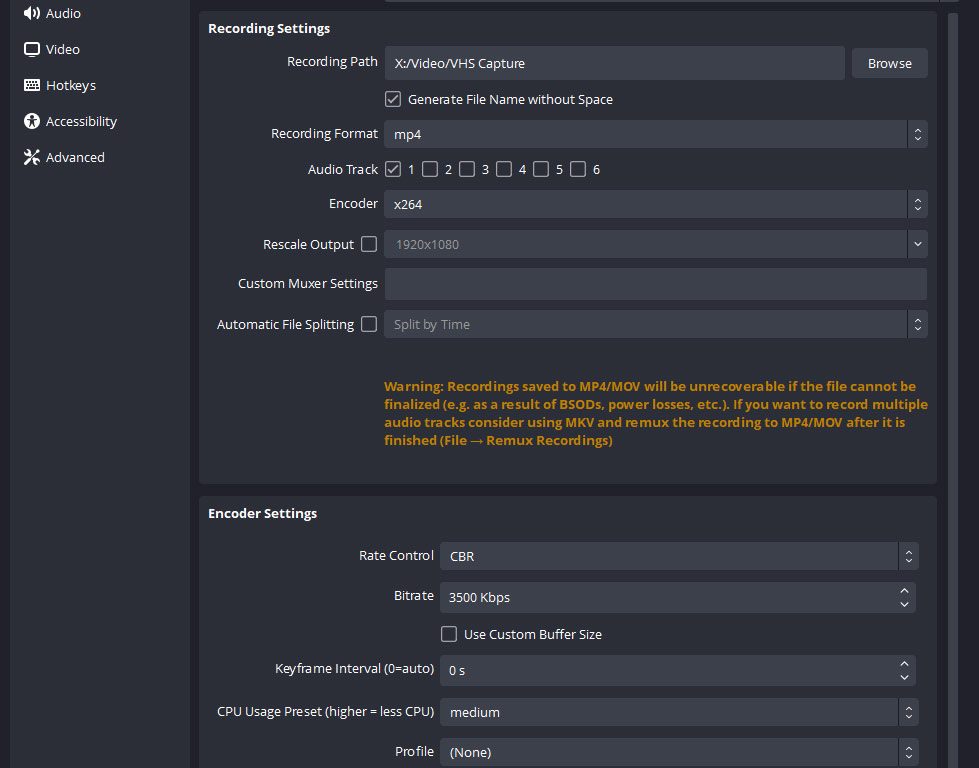Toggle the Automatic File Splitting checkbox
This screenshot has height=768, width=979.
pos(369,324)
